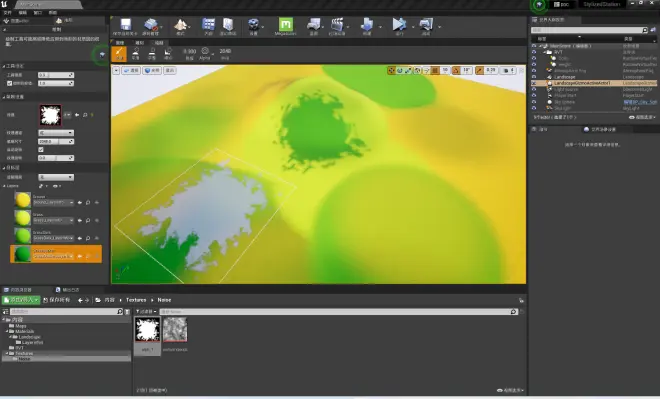Toggle world/local coordinate system icon
Viewport: 660px width, 399px height.
tap(417, 70)
